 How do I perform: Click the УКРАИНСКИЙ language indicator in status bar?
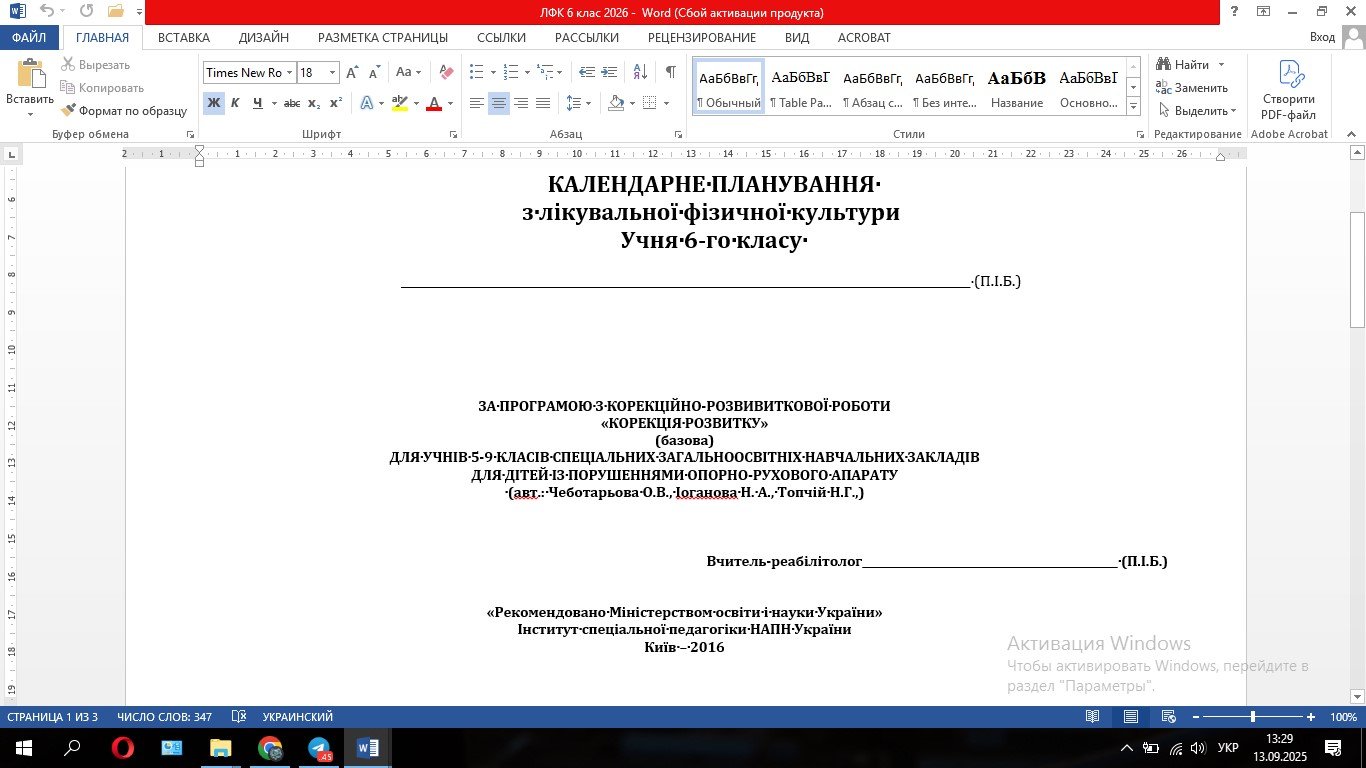coord(297,717)
